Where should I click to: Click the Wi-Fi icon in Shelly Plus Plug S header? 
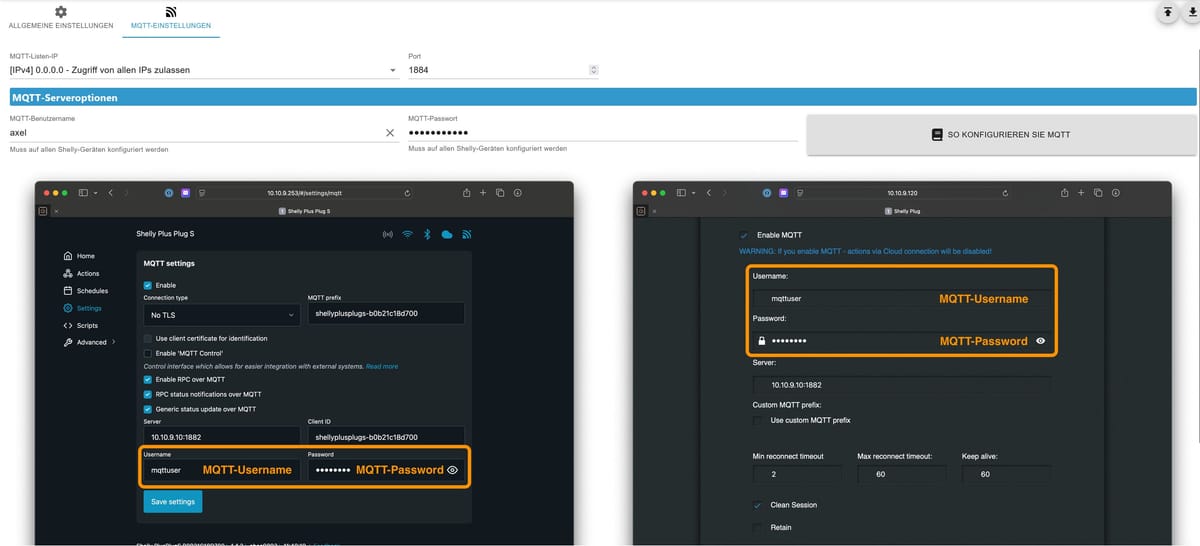click(x=408, y=234)
